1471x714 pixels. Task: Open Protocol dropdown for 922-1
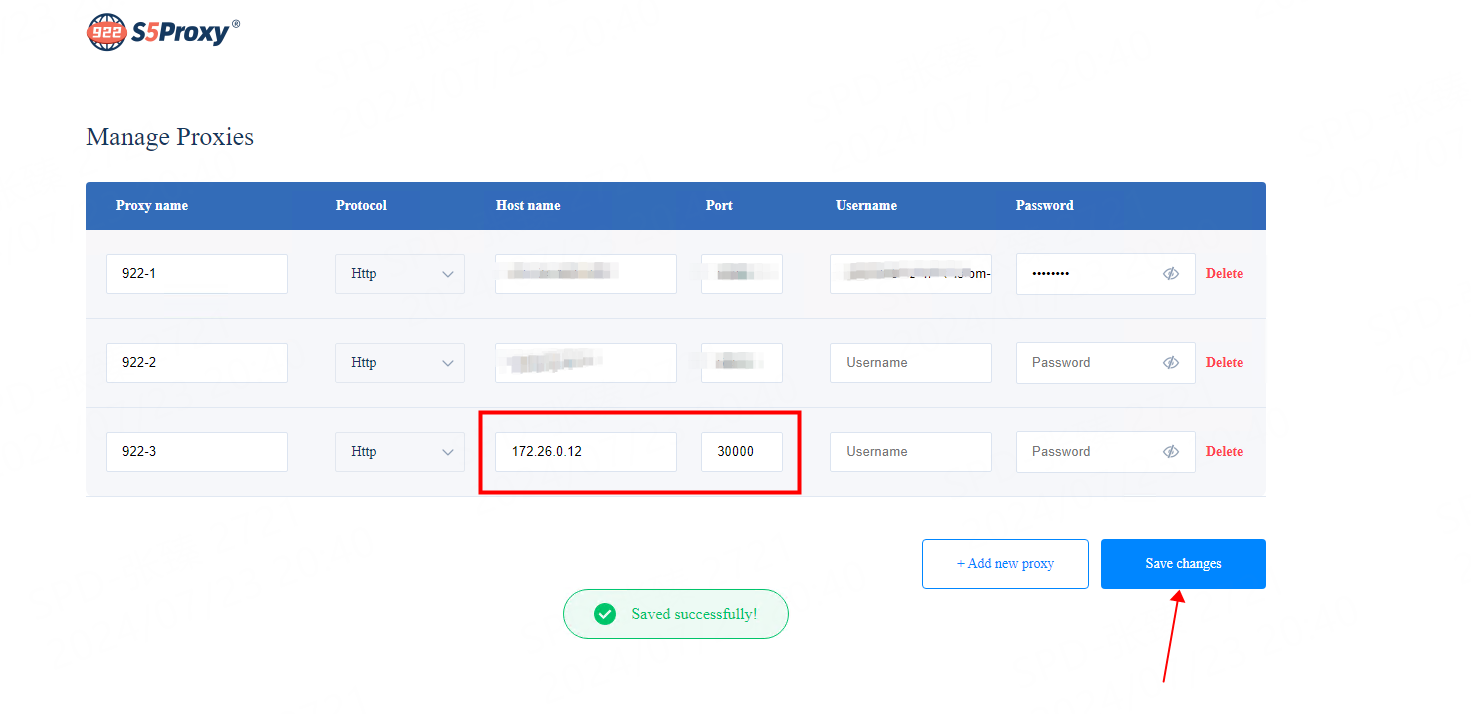[x=399, y=274]
